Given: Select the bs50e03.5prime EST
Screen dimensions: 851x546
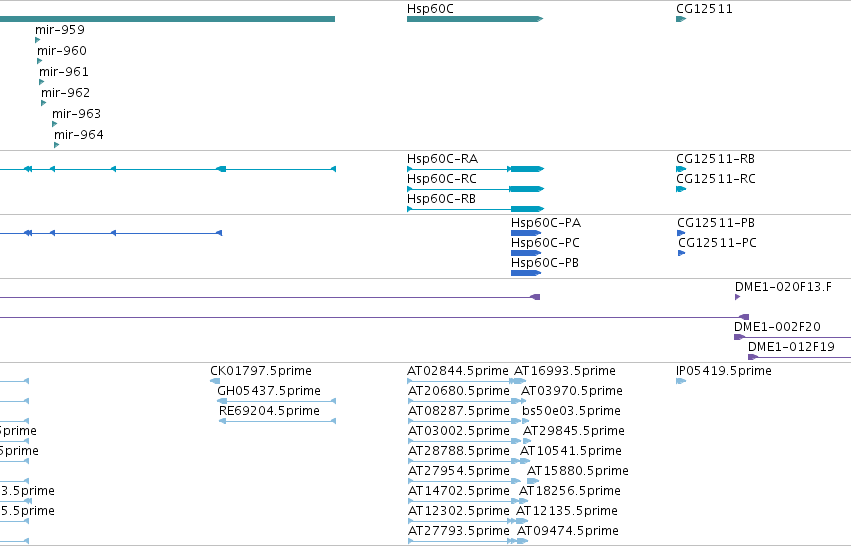Looking at the screenshot, I should pyautogui.click(x=525, y=421).
